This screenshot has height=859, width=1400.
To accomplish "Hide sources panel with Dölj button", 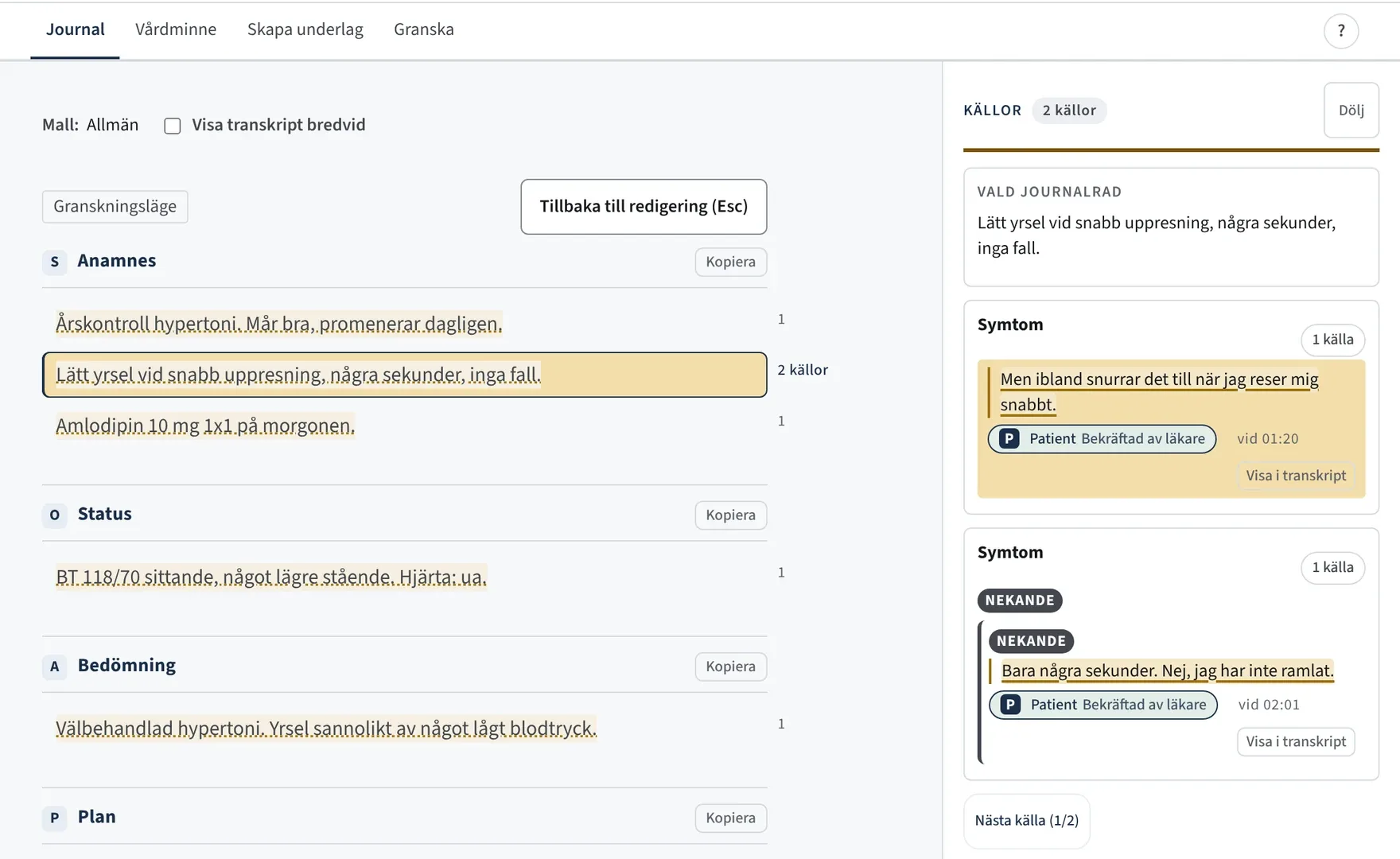I will click(x=1351, y=111).
